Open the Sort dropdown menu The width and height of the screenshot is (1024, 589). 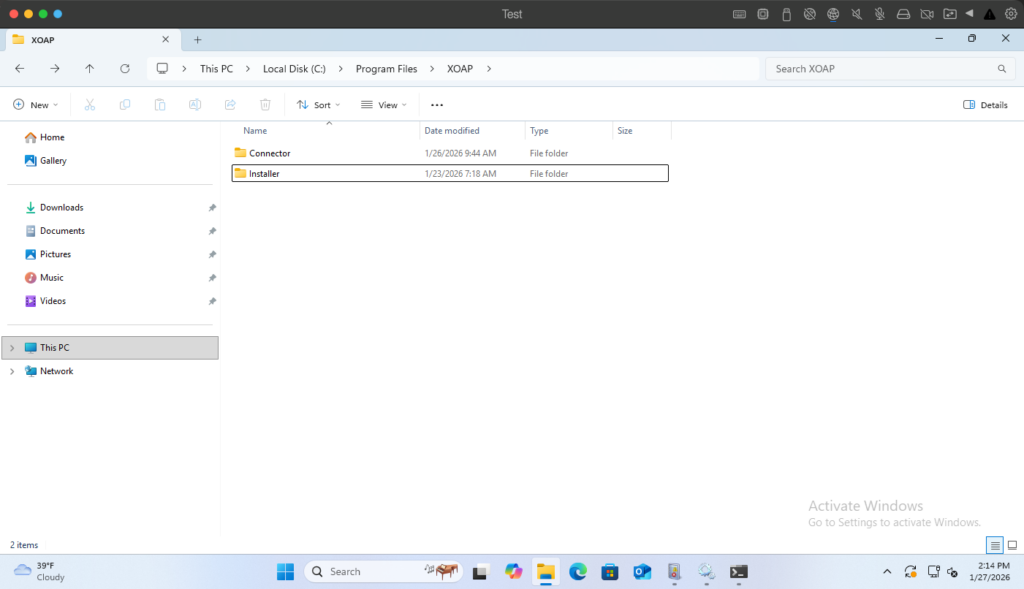pos(318,105)
